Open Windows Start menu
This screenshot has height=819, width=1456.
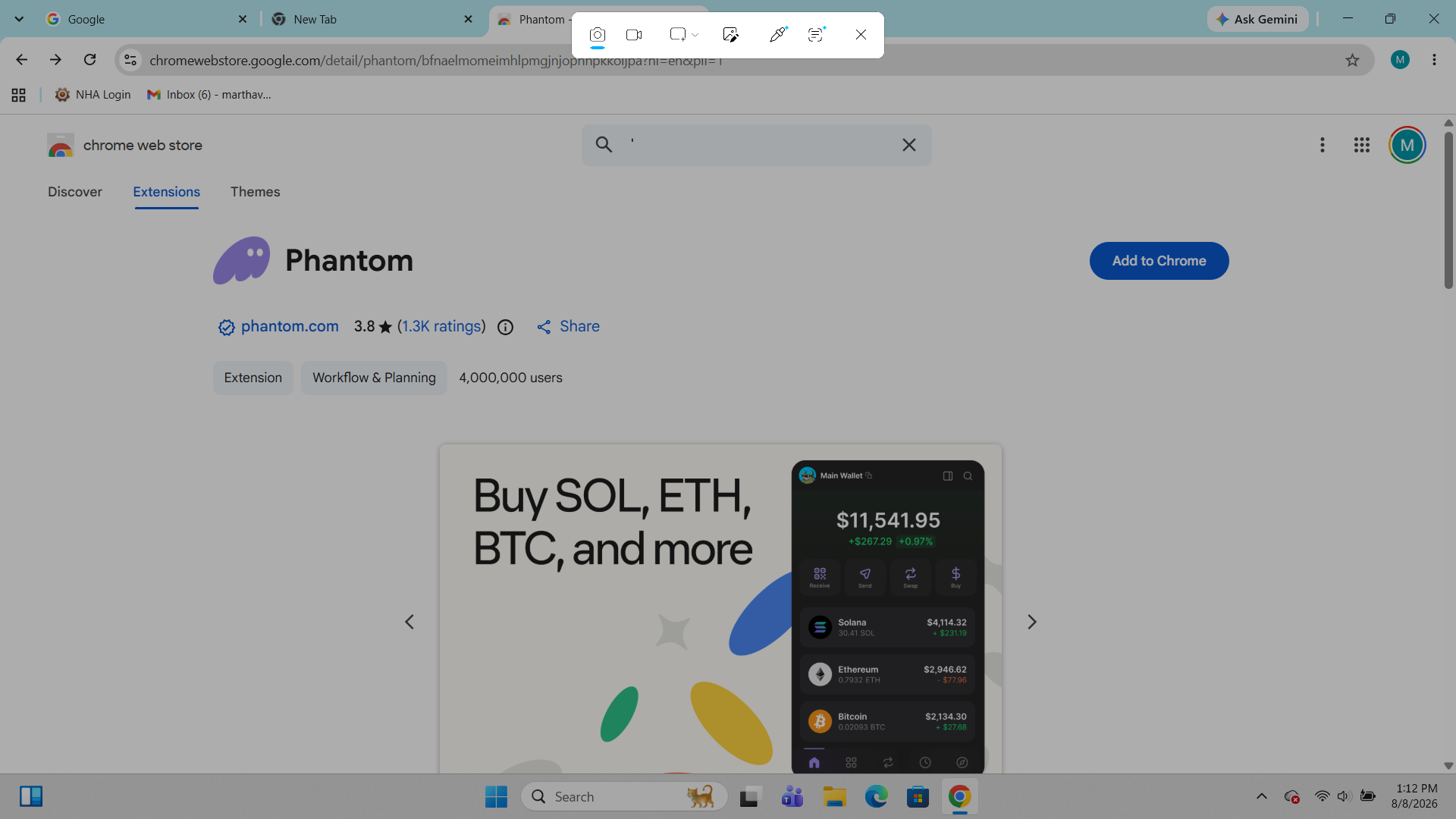click(x=496, y=796)
